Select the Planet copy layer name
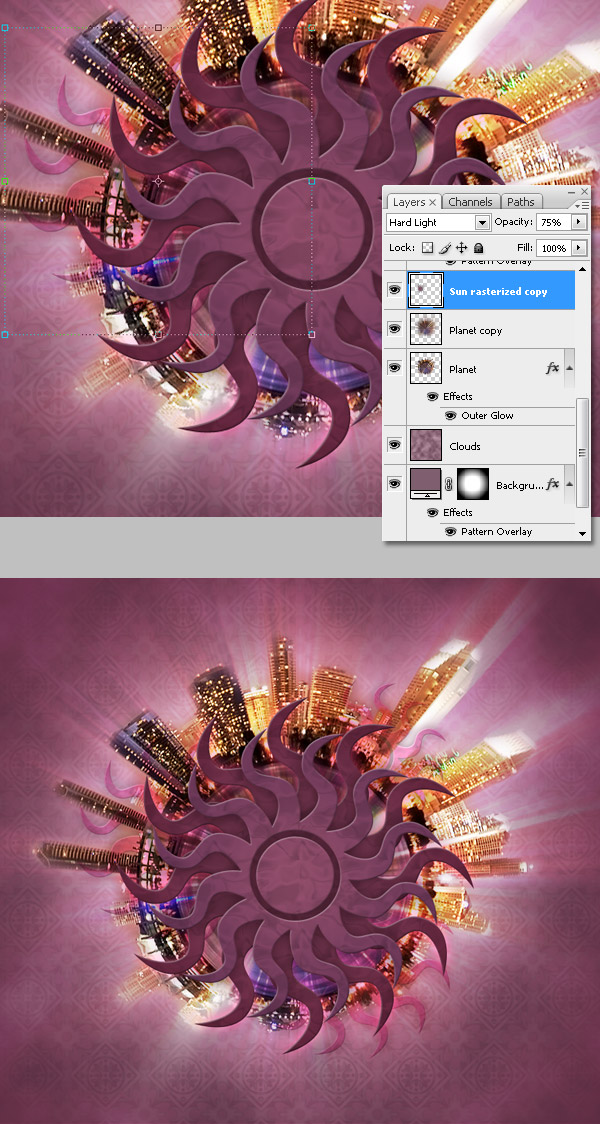The height and width of the screenshot is (1124, 600). click(475, 330)
